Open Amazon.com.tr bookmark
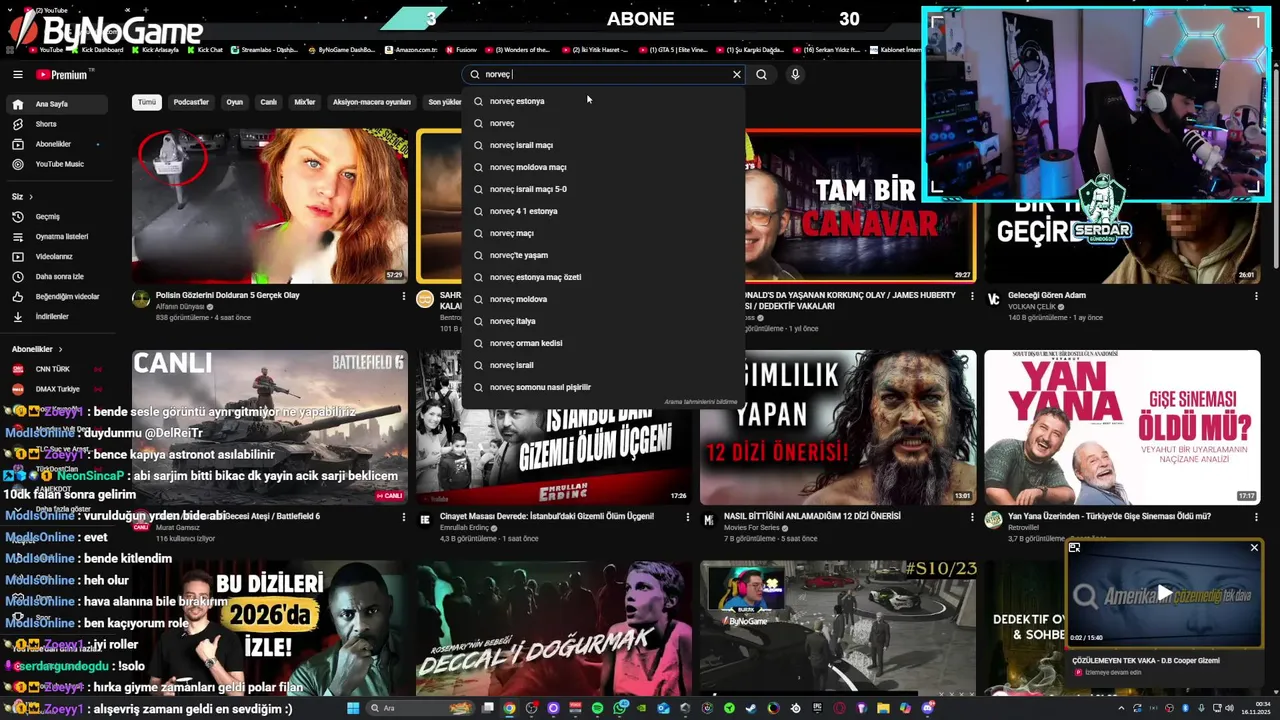Image resolution: width=1280 pixels, height=720 pixels. pyautogui.click(x=412, y=49)
